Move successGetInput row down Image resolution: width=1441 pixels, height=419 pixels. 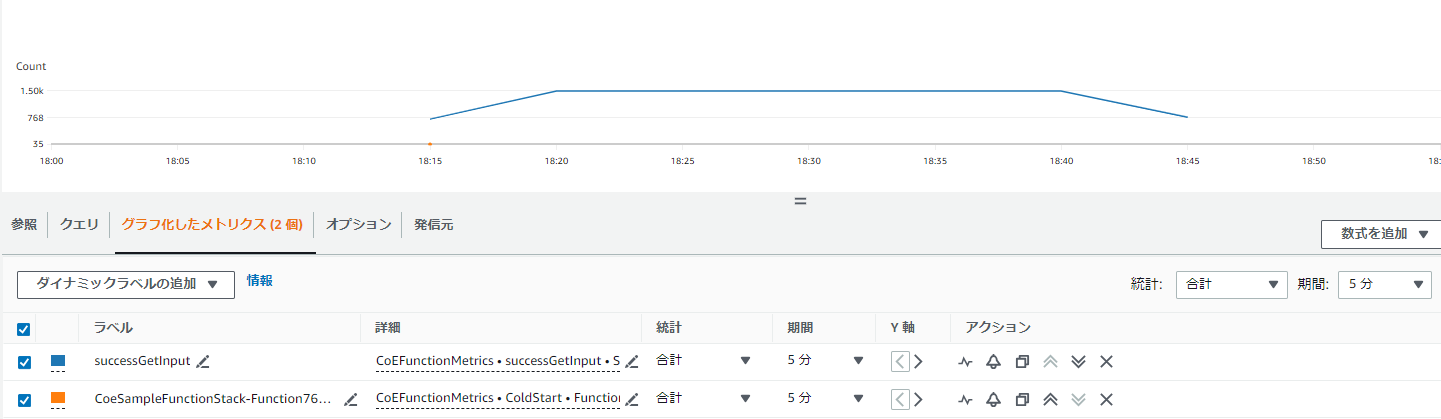click(1078, 362)
